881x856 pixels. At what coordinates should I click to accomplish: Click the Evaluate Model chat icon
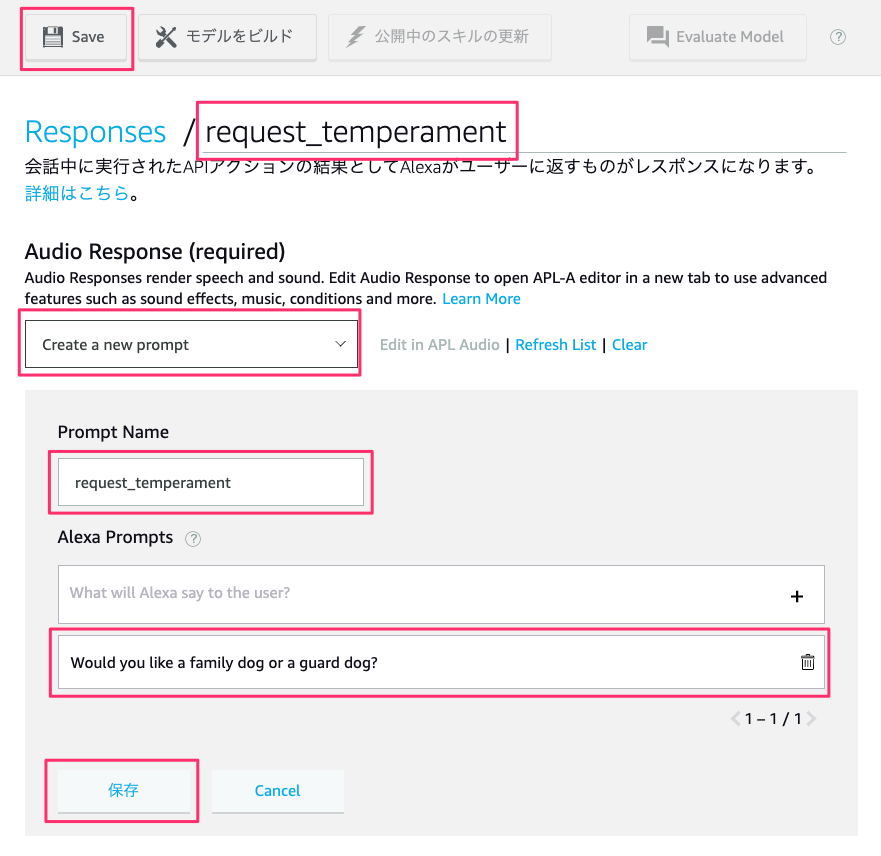tap(657, 37)
